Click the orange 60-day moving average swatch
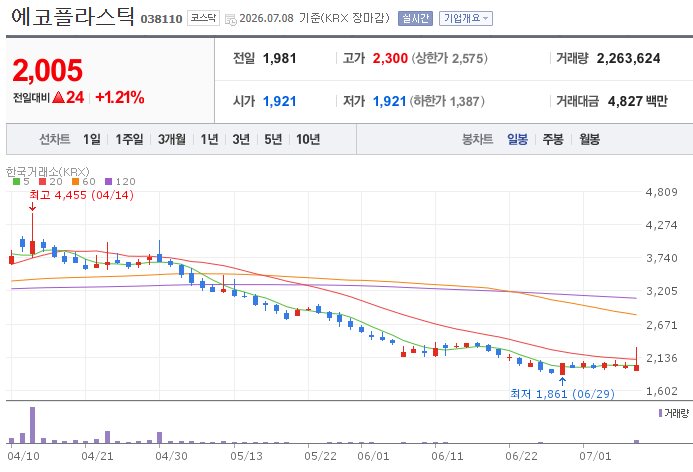 click(76, 182)
